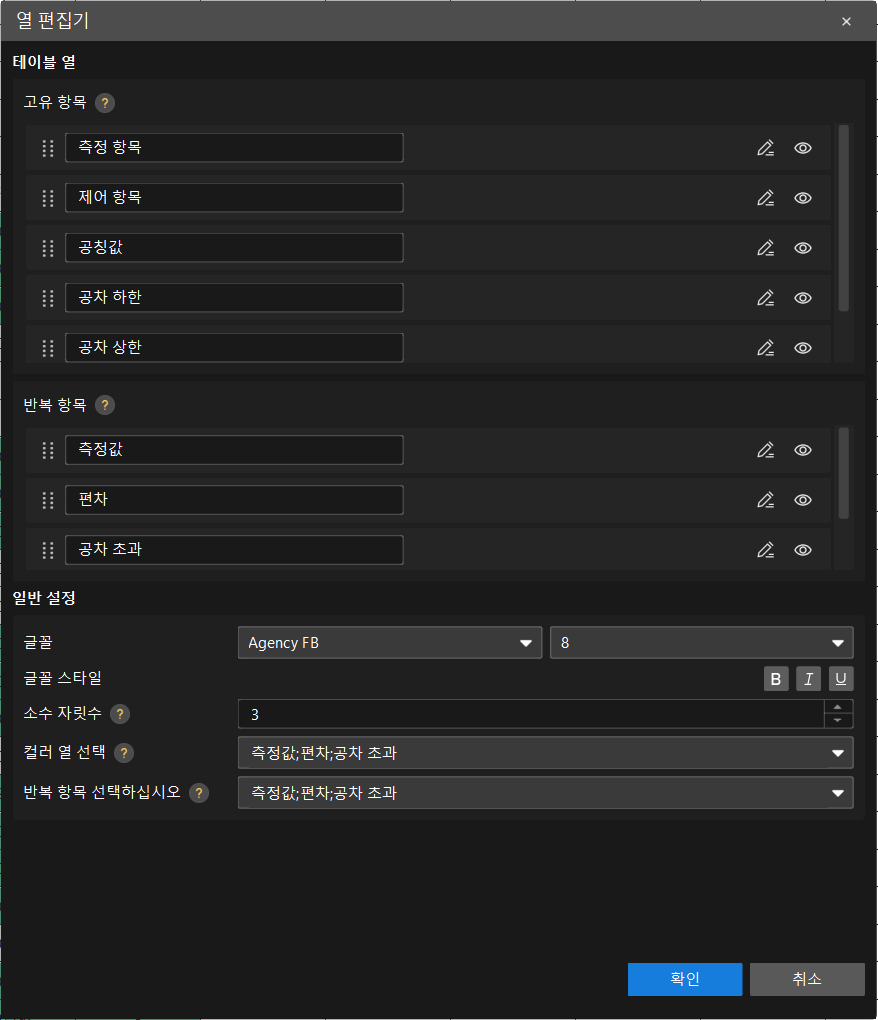Toggle bold font style

[776, 678]
